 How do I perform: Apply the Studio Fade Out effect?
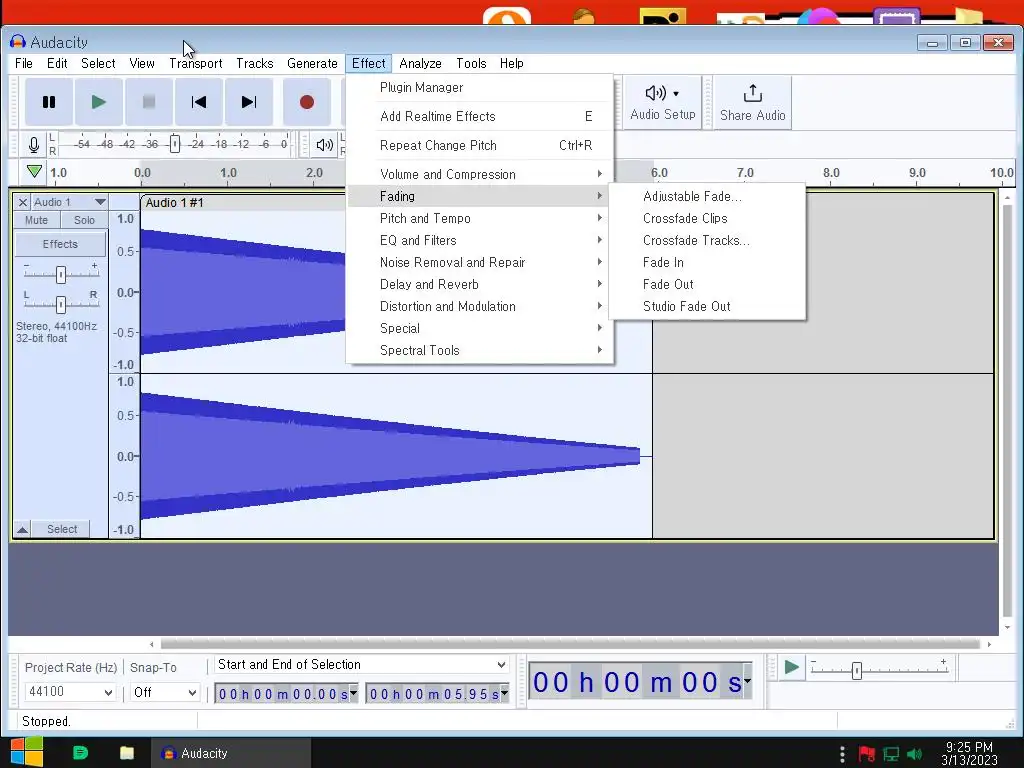[707, 306]
